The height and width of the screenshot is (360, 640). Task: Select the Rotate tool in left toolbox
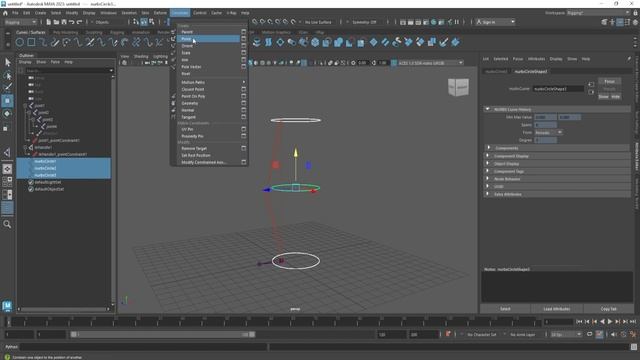coord(7,114)
